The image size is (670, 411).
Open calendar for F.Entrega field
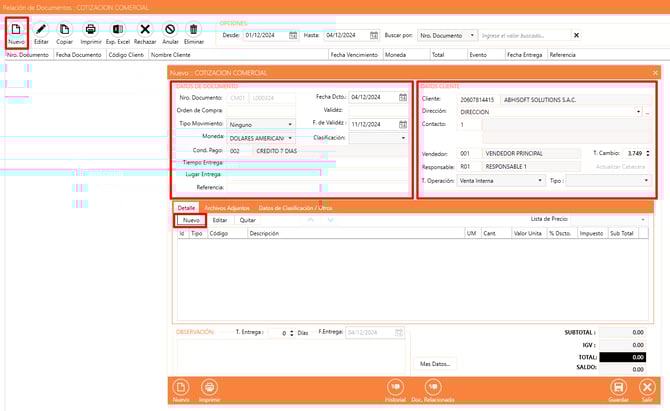click(399, 332)
